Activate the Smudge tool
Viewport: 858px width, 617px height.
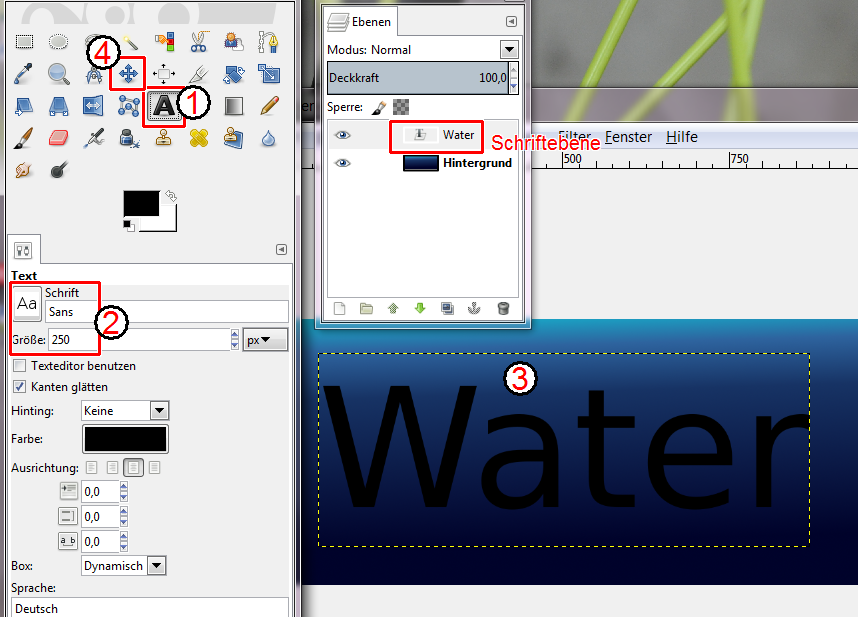pyautogui.click(x=24, y=170)
